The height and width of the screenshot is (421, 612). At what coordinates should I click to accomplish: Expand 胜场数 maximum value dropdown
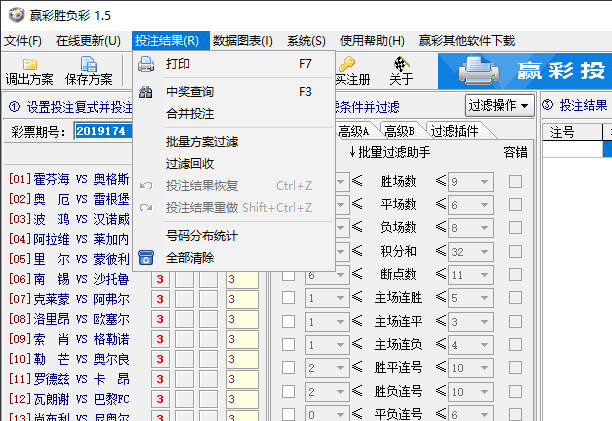click(484, 182)
